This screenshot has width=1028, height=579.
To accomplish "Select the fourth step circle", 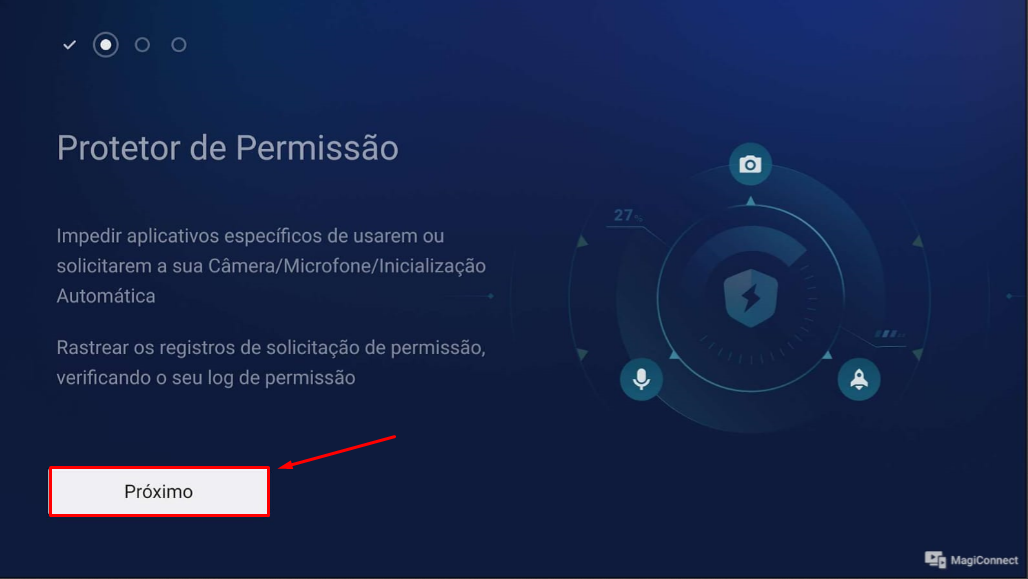I will (x=179, y=45).
